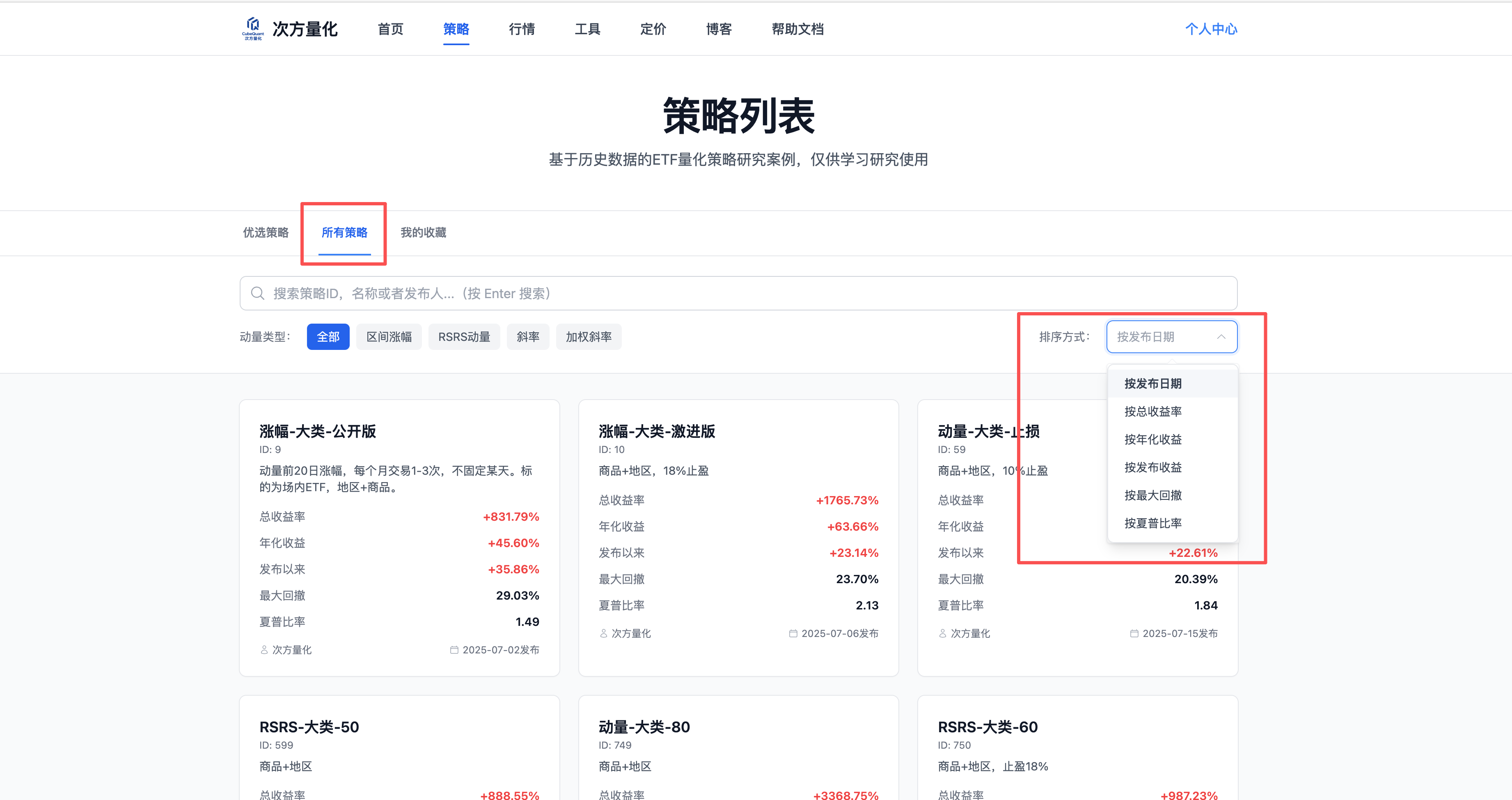Open the 行情 menu item

pos(521,29)
